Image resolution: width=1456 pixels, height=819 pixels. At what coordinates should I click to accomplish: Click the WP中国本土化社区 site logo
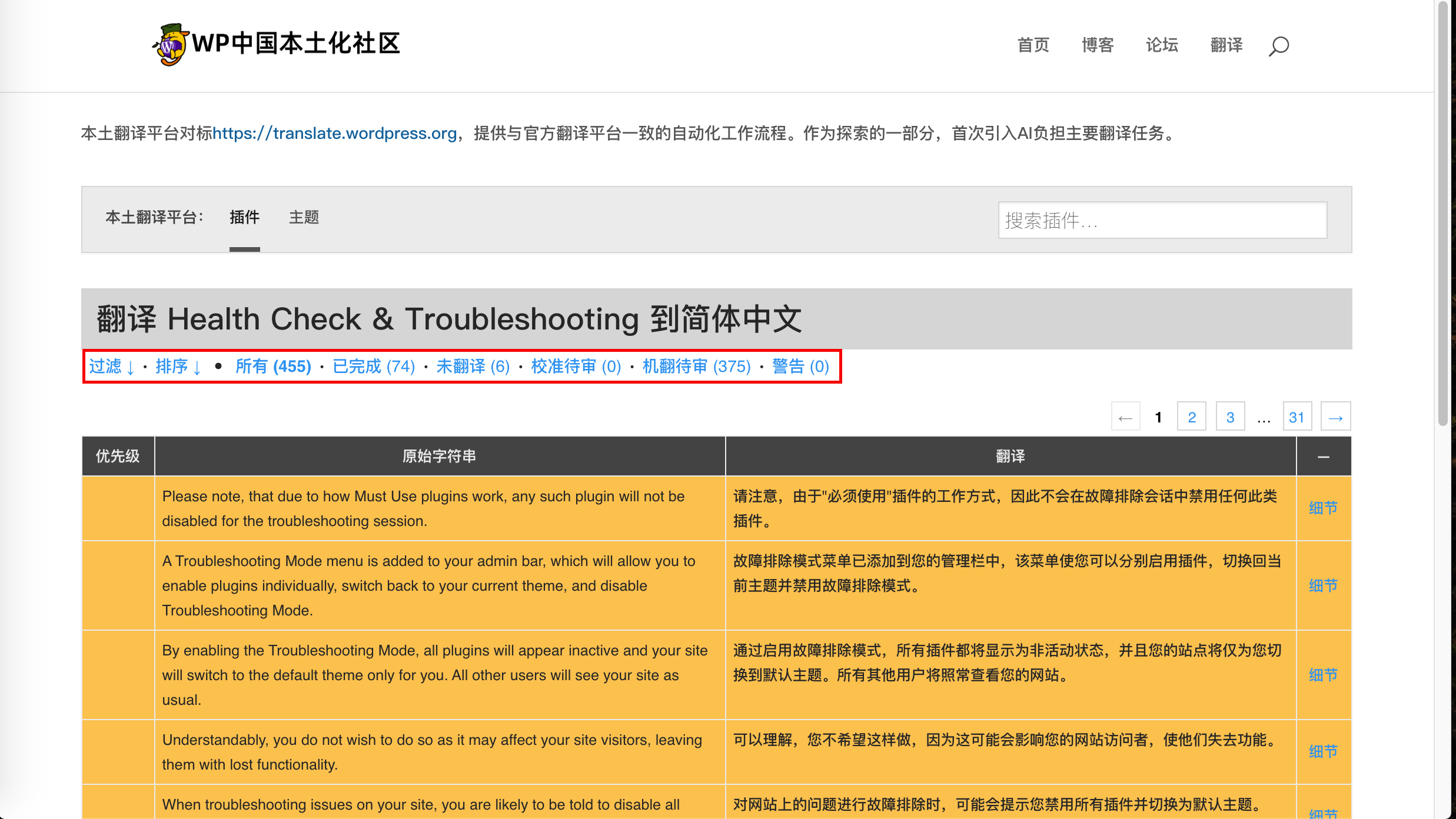tap(277, 44)
